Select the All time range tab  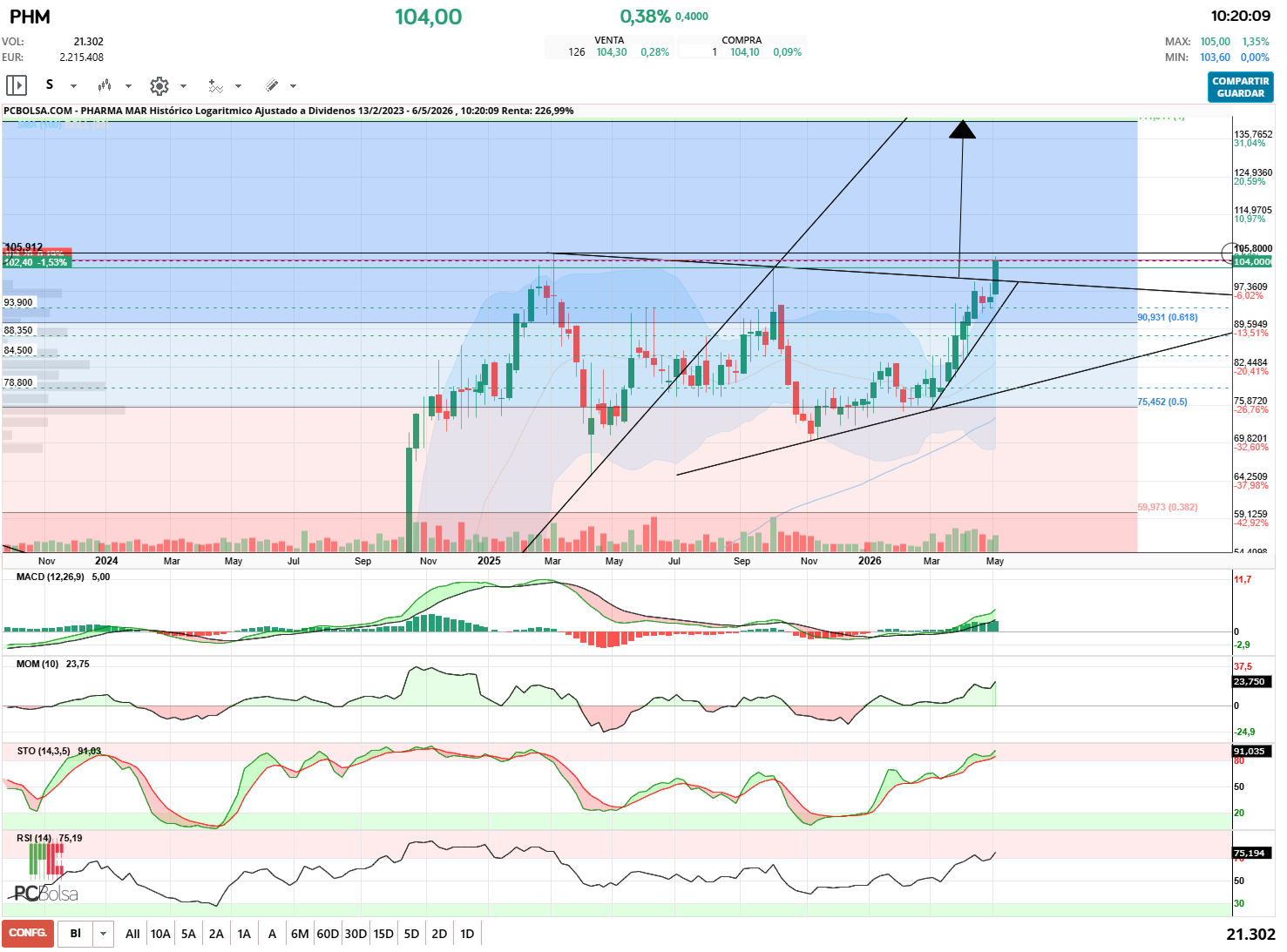pyautogui.click(x=132, y=934)
